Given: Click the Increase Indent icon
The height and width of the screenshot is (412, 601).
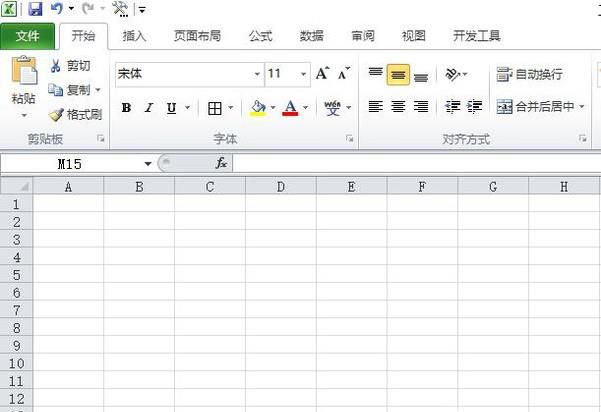Looking at the screenshot, I should [x=475, y=107].
